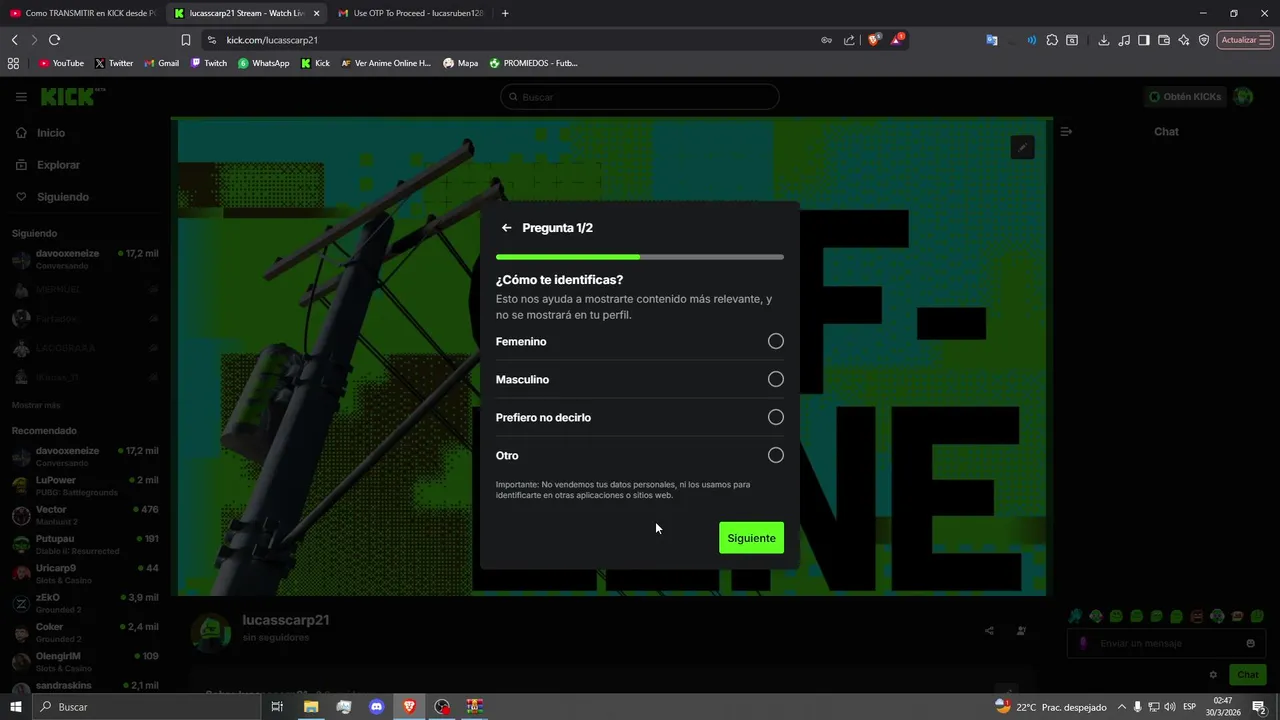Expand the list with Mostrar más
This screenshot has height=720, width=1280.
coord(36,405)
